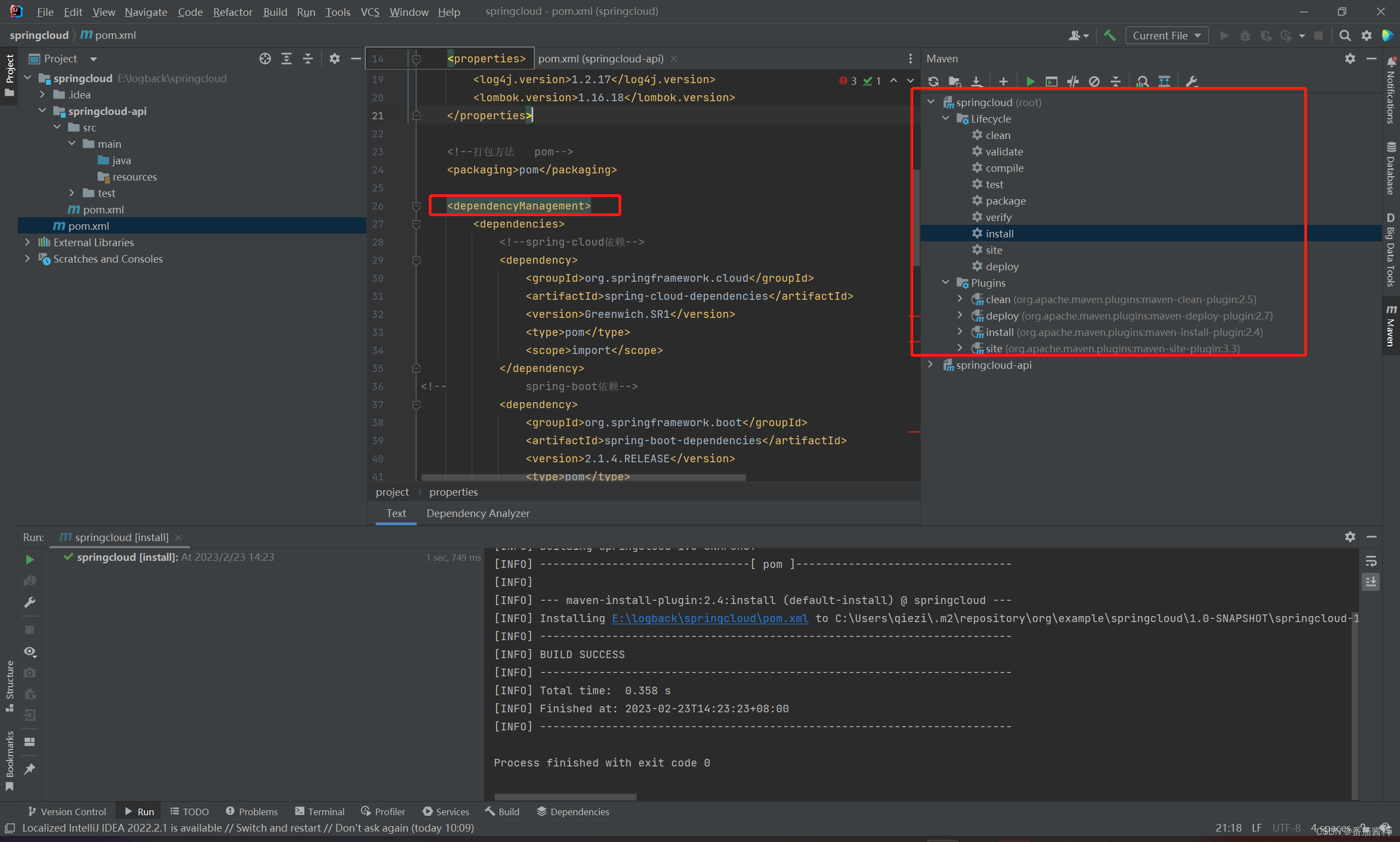The image size is (1400, 842).
Task: Reload all Maven projects
Action: click(x=934, y=81)
